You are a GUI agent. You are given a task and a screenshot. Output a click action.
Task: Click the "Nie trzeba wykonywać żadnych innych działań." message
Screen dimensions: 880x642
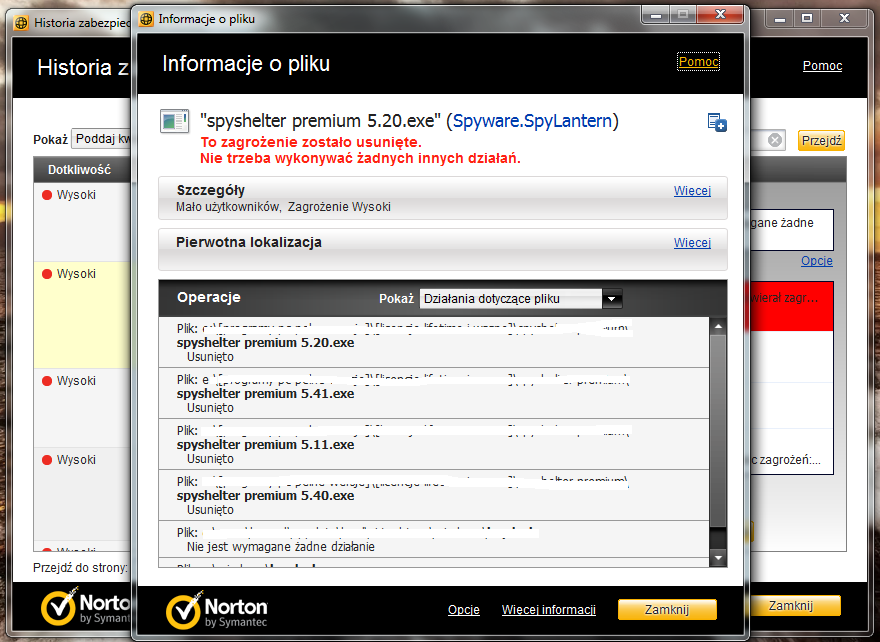360,158
